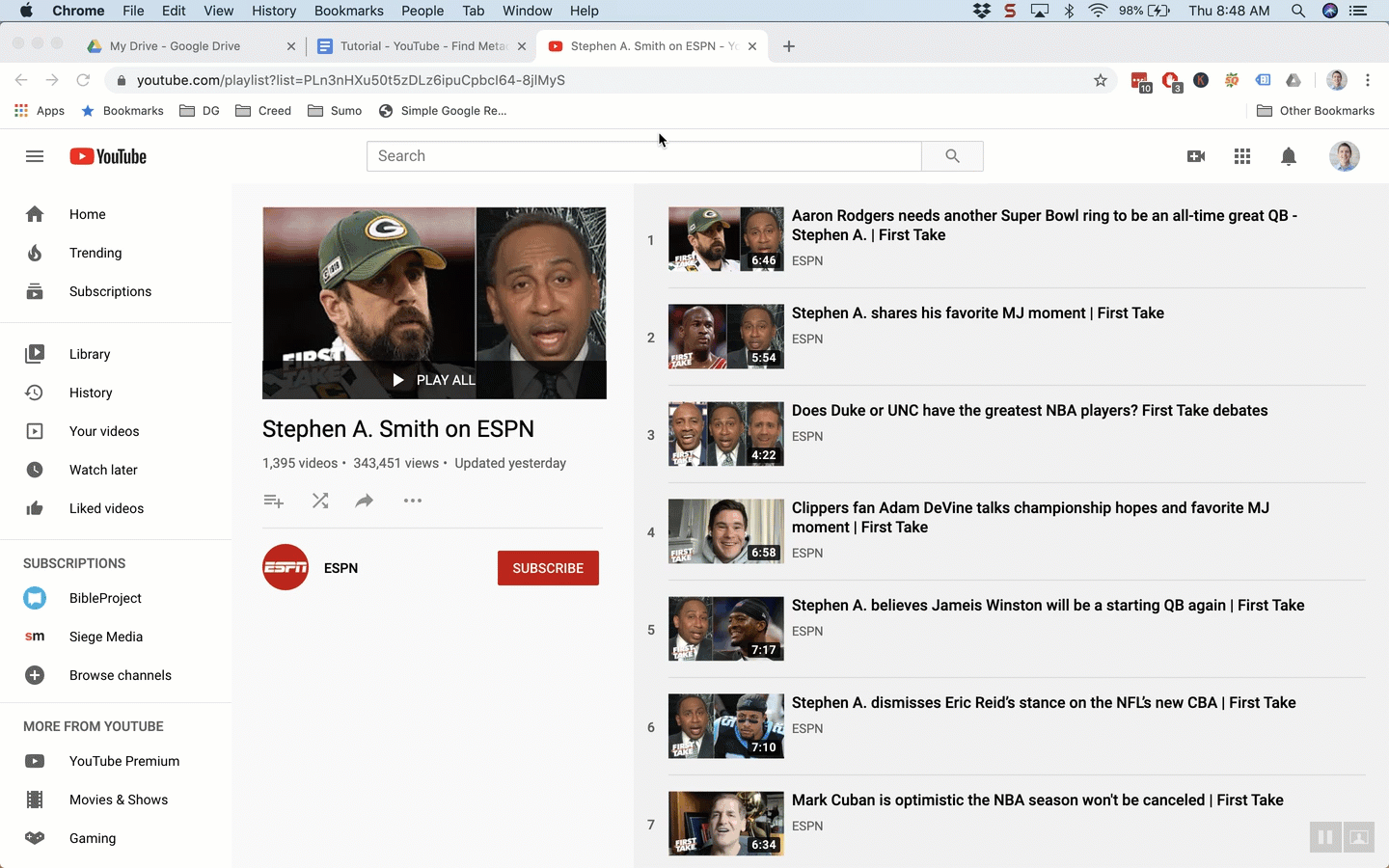Open the History menu in the menu bar

pyautogui.click(x=274, y=11)
